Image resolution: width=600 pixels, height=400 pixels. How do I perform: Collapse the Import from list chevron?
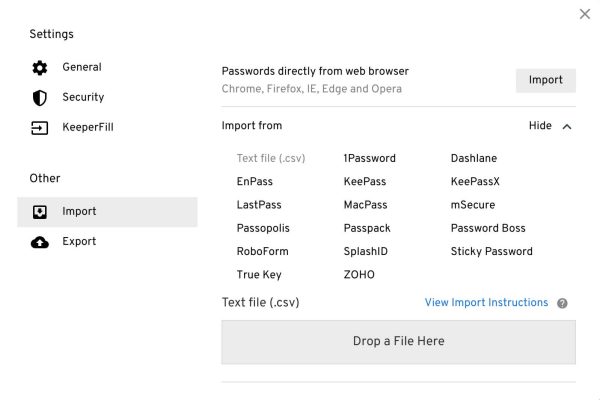[x=567, y=126]
